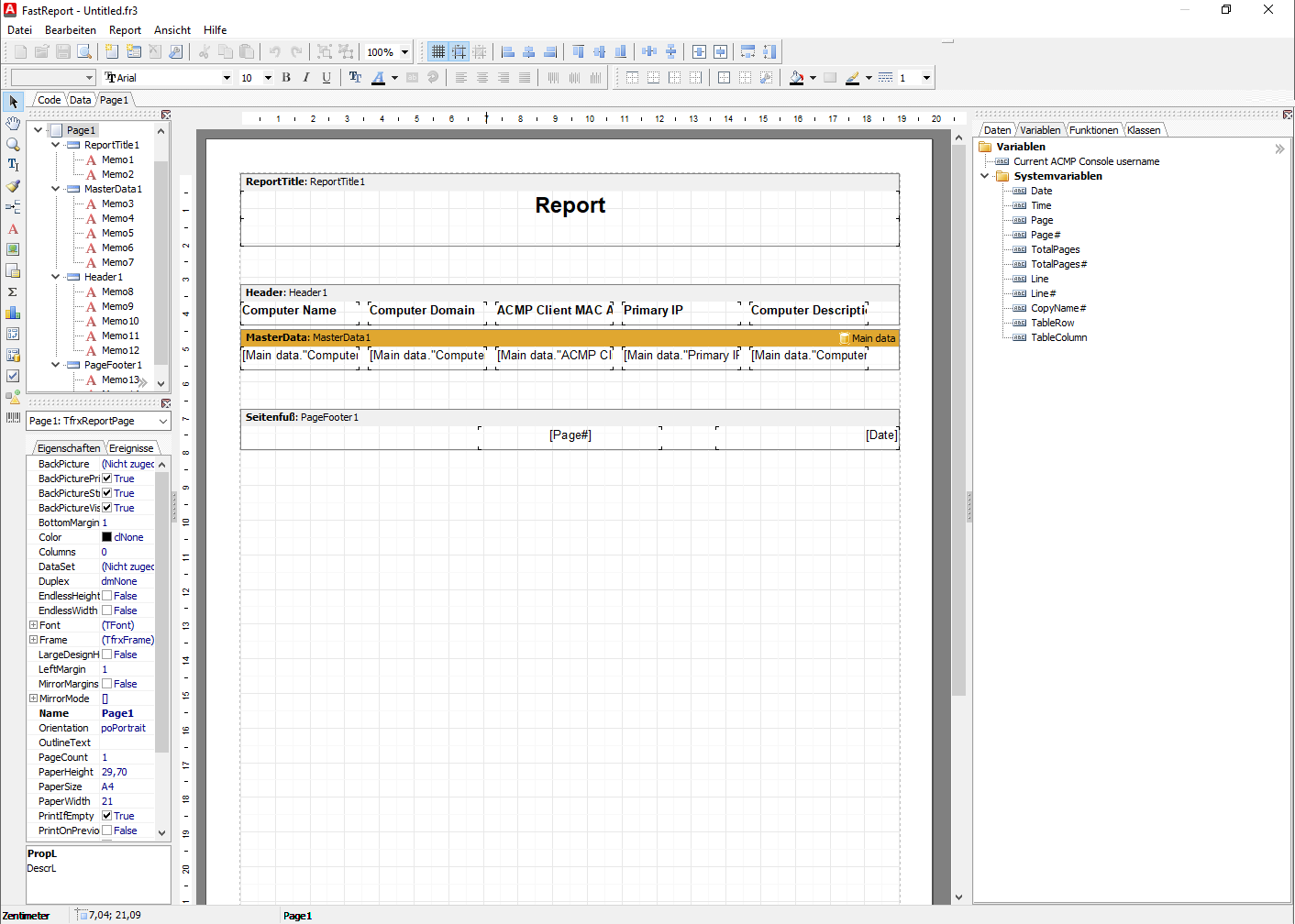Select the TotalPages system variable
This screenshot has width=1295, height=924.
pyautogui.click(x=1056, y=249)
